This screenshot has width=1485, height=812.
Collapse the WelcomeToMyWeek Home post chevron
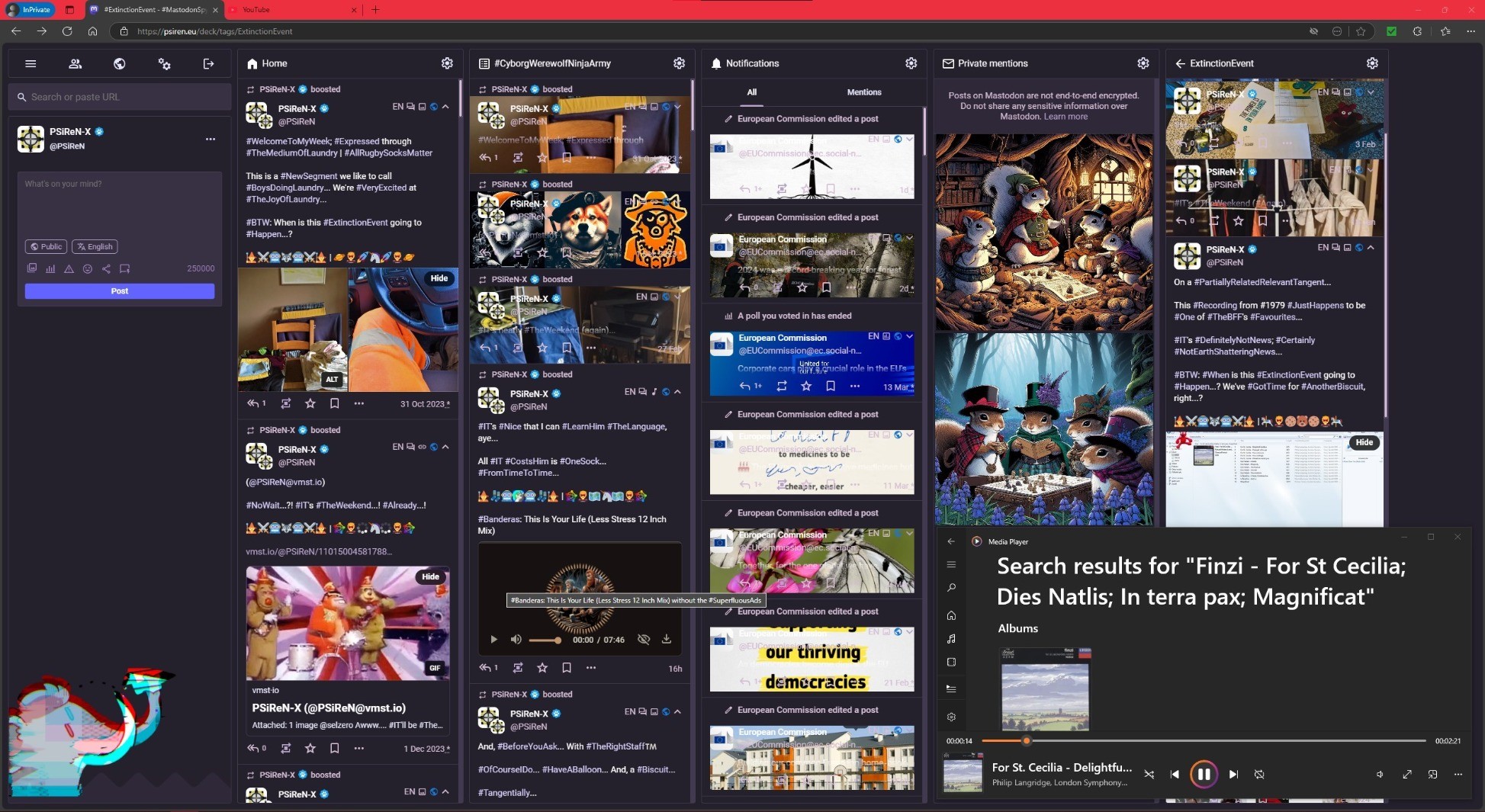click(x=445, y=107)
